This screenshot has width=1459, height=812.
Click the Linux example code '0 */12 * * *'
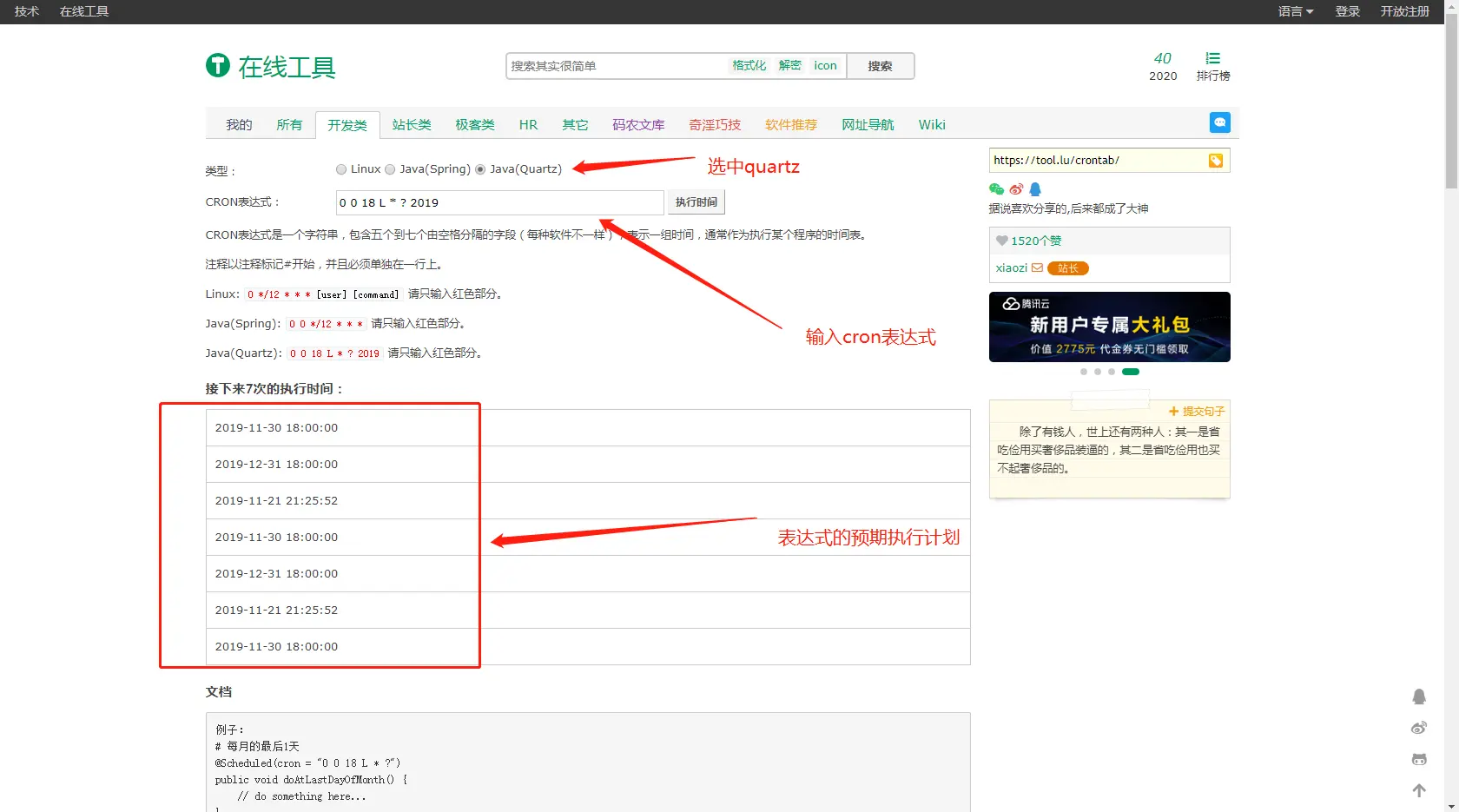click(x=279, y=294)
